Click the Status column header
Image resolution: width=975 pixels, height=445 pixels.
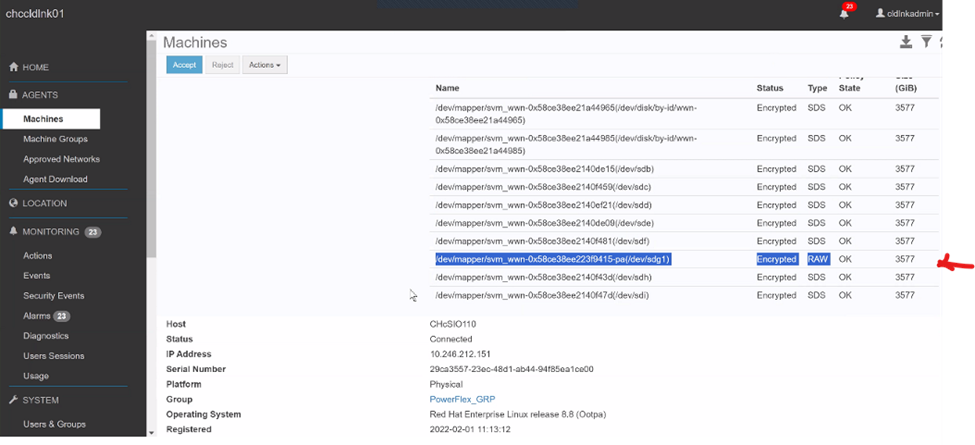(x=770, y=88)
